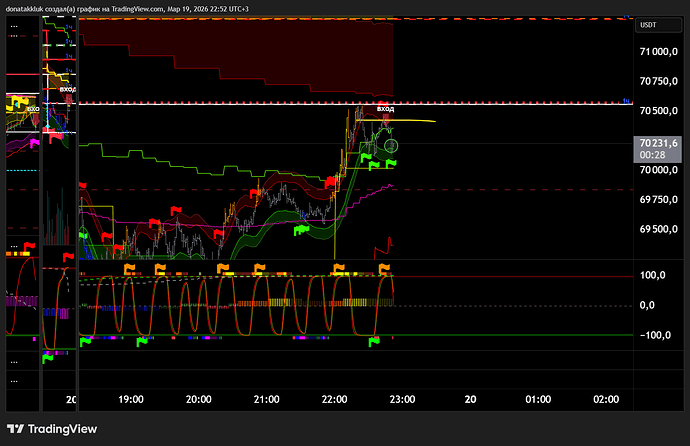This screenshot has height=446, width=690.
Task: Click the вход label on main chart near 22:45
Action: pos(384,108)
